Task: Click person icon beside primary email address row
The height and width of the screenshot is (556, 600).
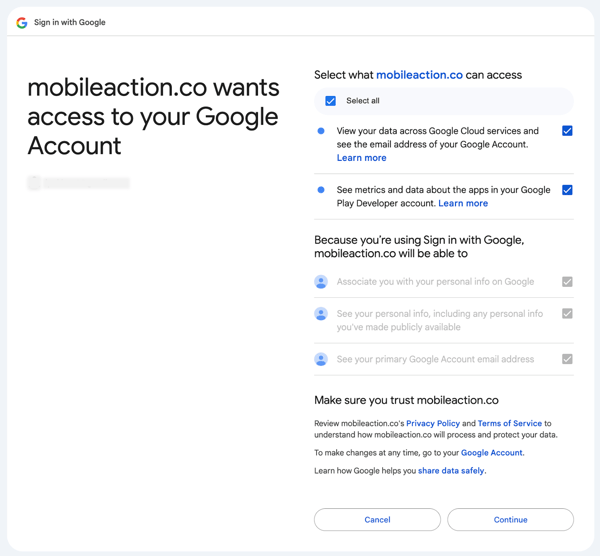Action: point(321,359)
